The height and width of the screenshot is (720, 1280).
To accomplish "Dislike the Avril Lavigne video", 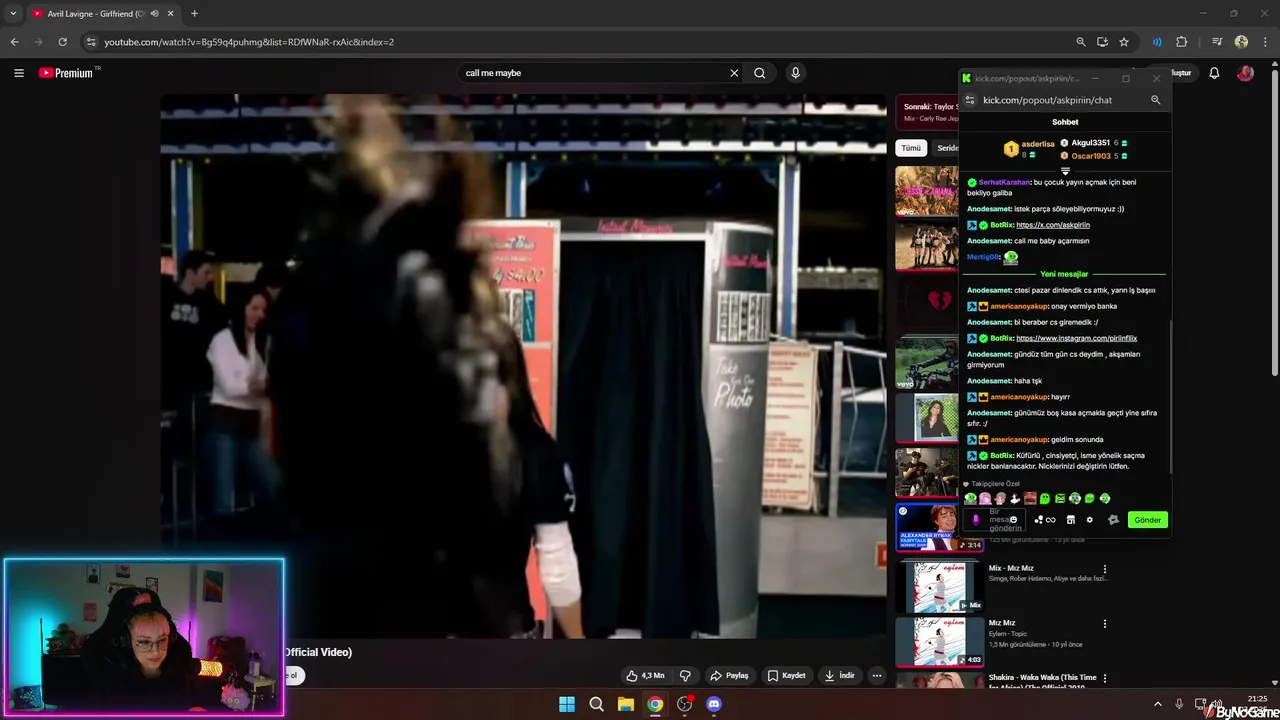I will click(685, 676).
